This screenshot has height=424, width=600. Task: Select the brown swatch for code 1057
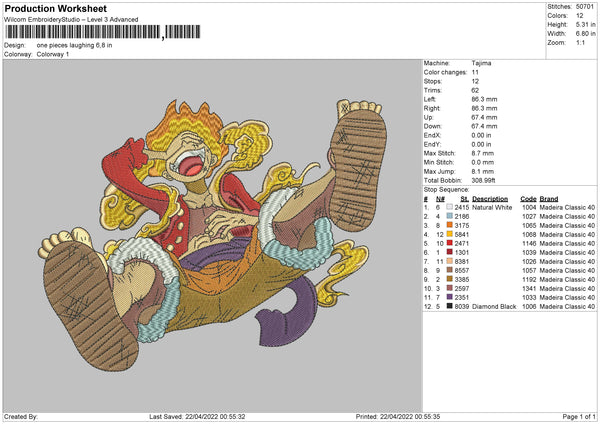click(449, 270)
